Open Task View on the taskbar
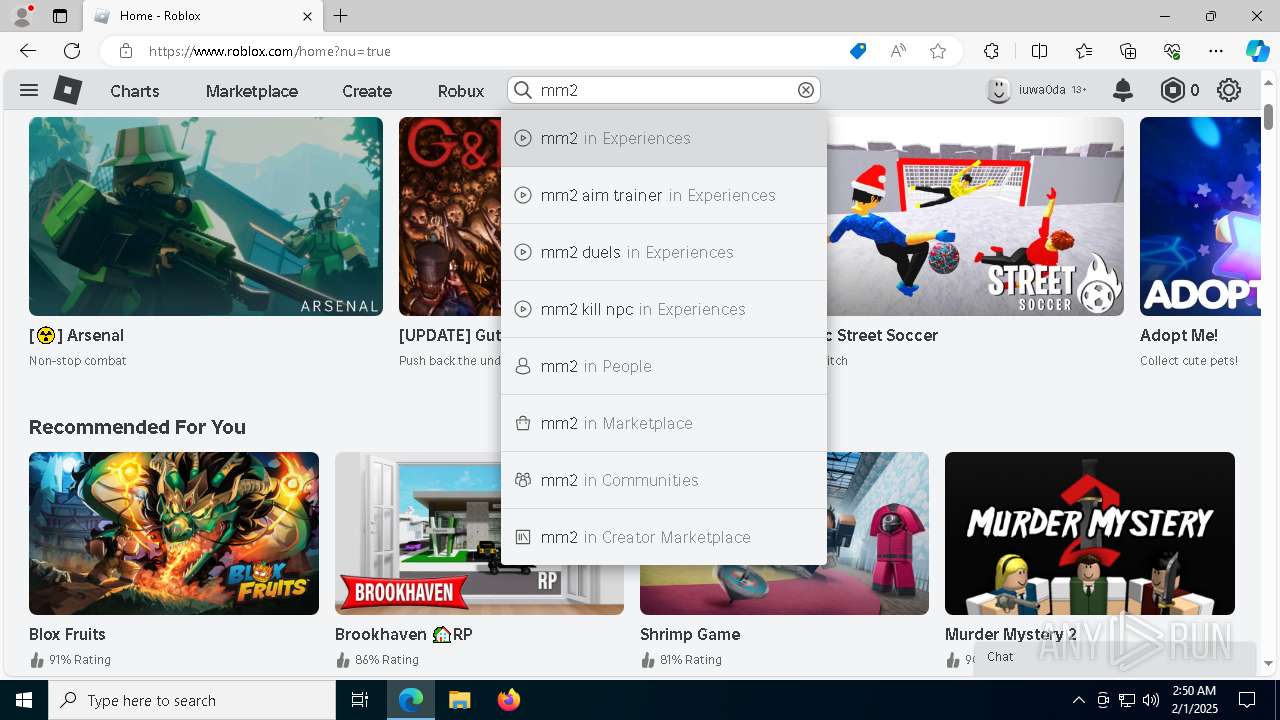This screenshot has height=720, width=1280. (x=360, y=700)
